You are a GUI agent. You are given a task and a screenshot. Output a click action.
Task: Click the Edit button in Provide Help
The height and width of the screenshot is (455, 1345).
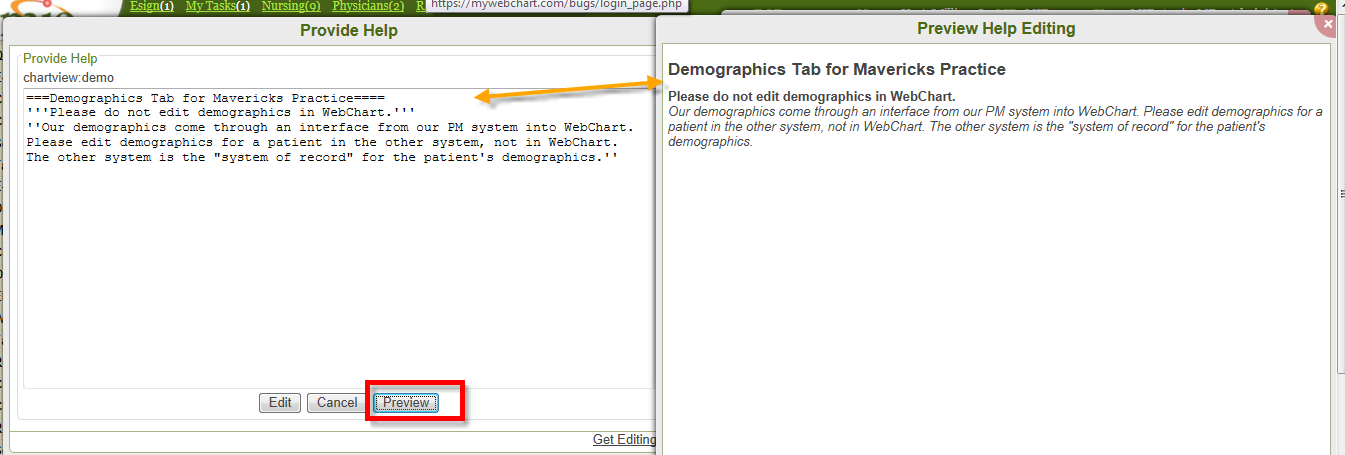[x=280, y=402]
